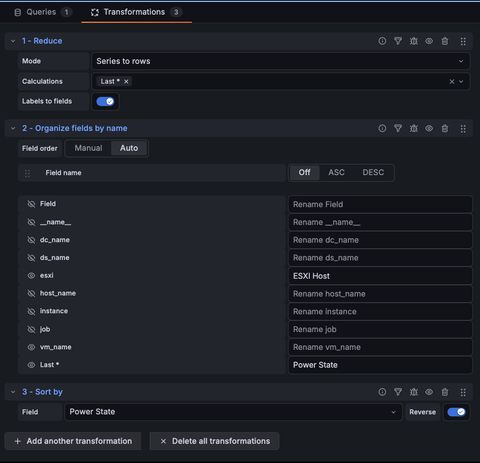Open filter options for Reduce transformation
This screenshot has height=463, width=480.
tap(398, 41)
